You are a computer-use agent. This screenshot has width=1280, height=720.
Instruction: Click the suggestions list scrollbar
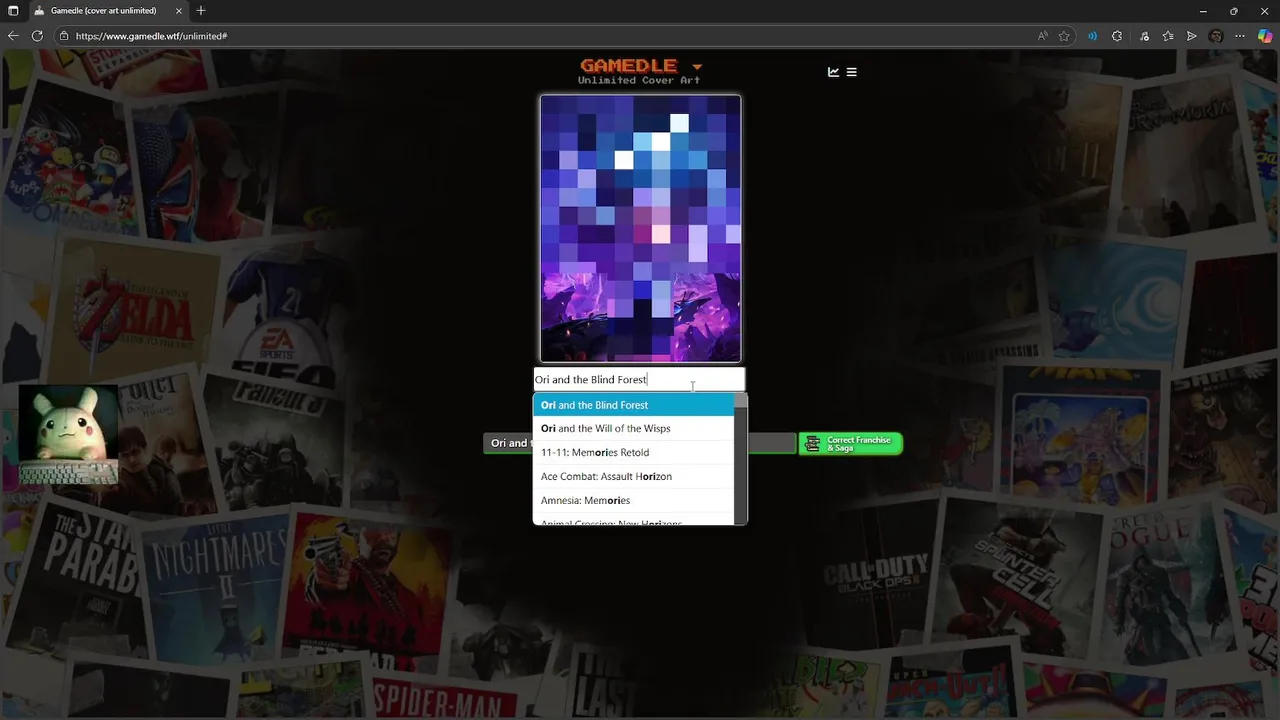[x=741, y=459]
